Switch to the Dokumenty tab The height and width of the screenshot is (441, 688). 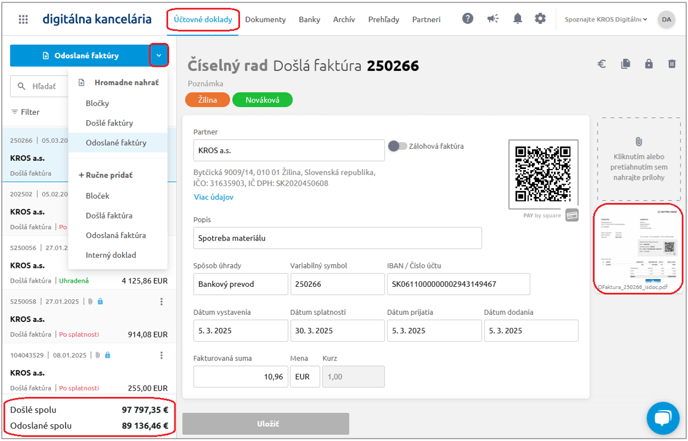point(265,19)
